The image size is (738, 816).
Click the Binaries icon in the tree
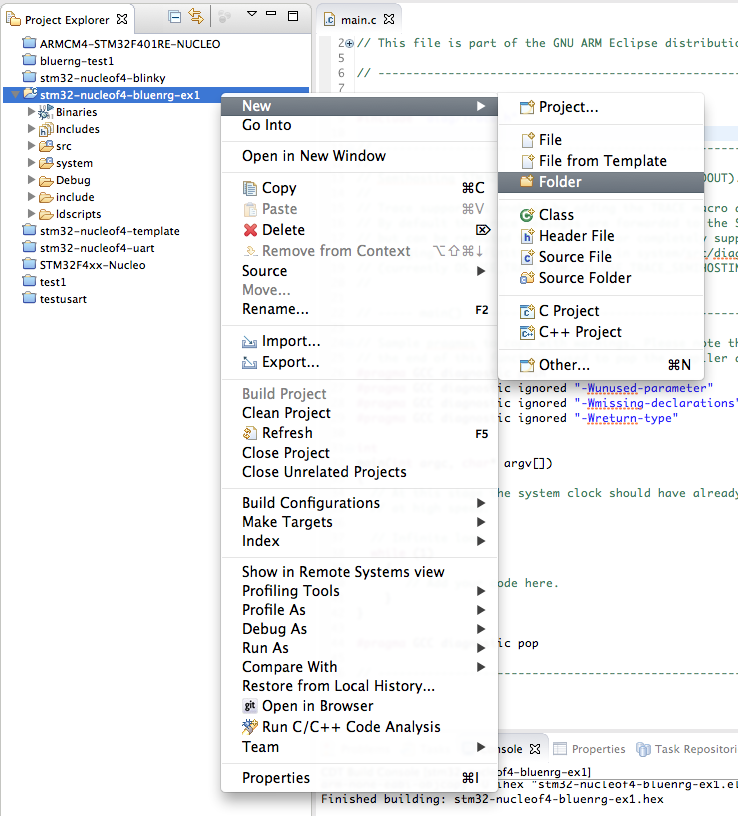click(46, 112)
